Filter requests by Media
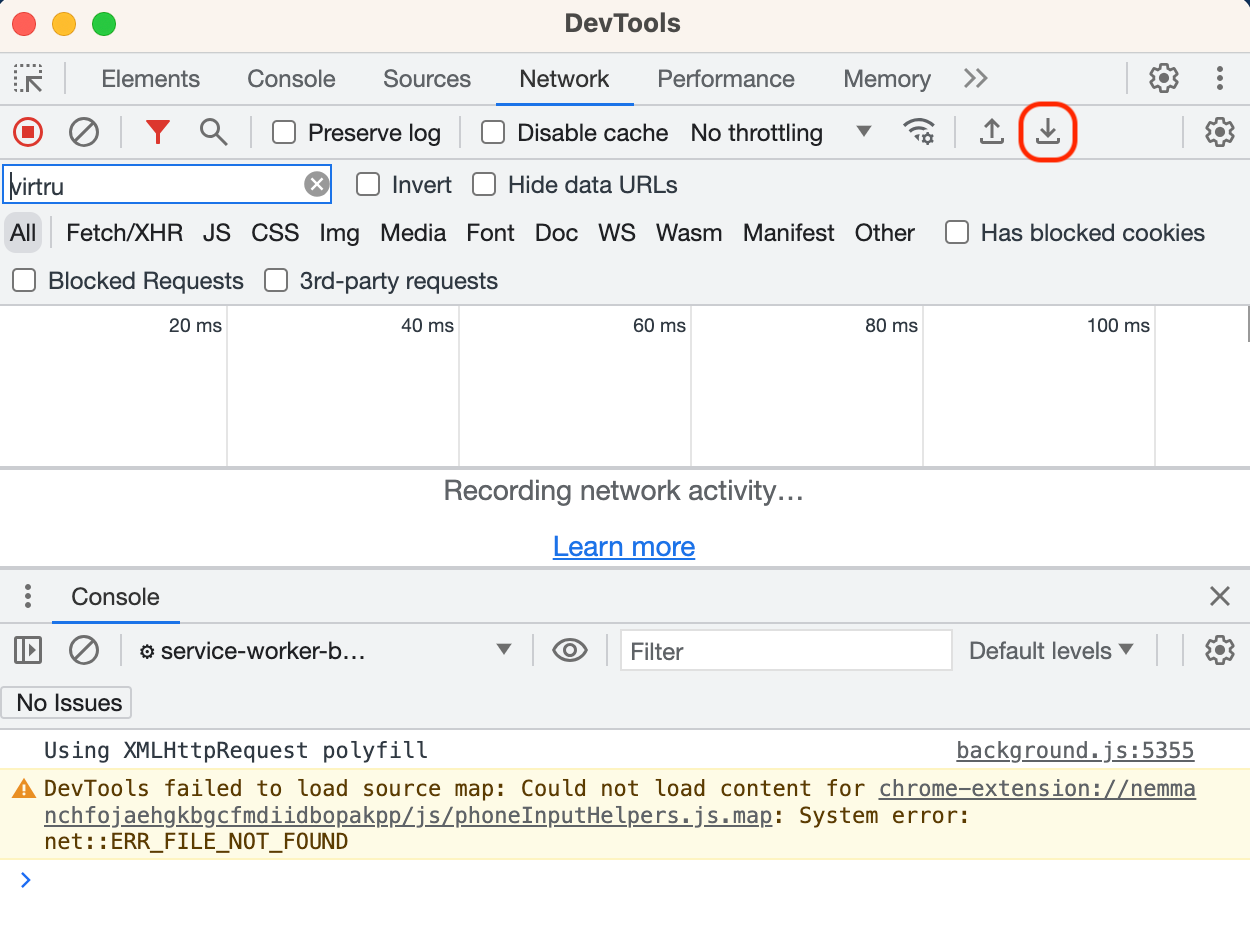Screen dimensions: 1250x934 coord(413,233)
